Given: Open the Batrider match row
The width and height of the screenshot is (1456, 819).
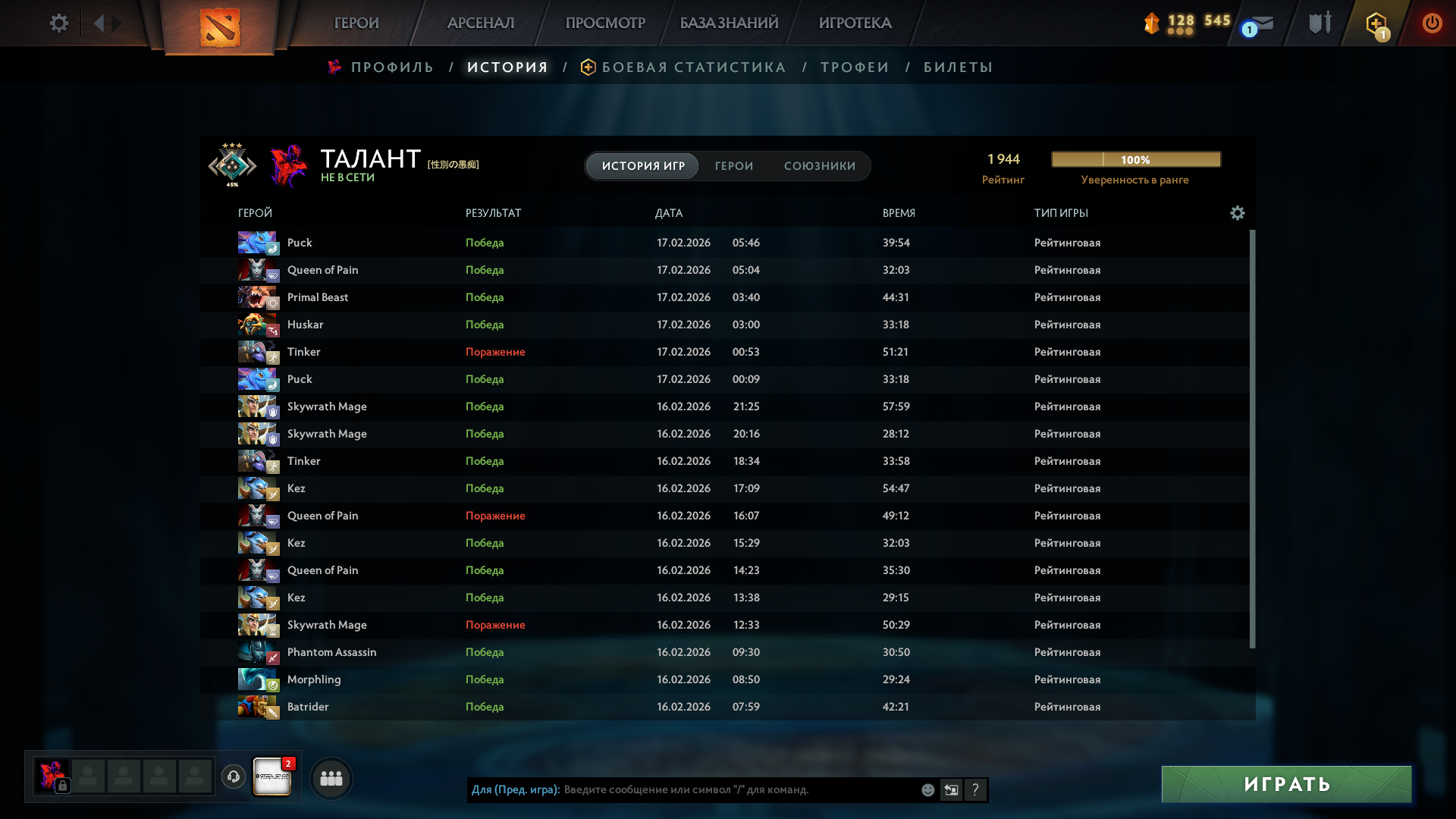Looking at the screenshot, I should click(x=724, y=707).
